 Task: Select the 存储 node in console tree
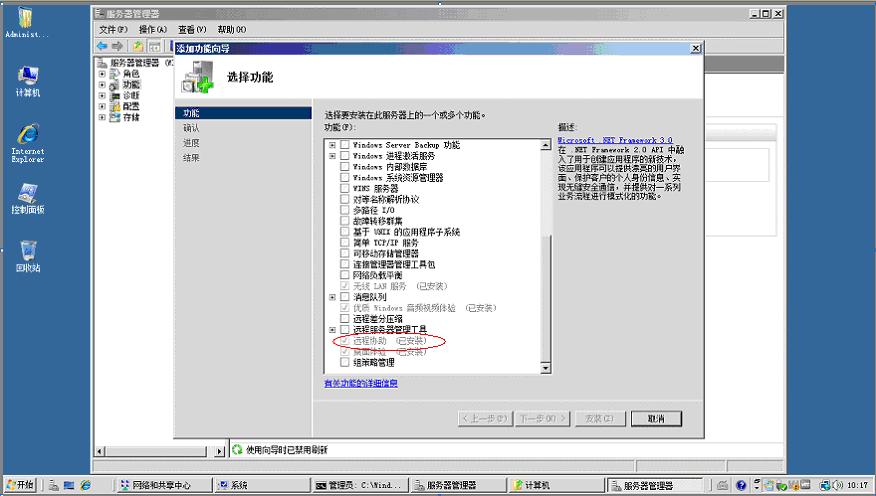pyautogui.click(x=131, y=117)
